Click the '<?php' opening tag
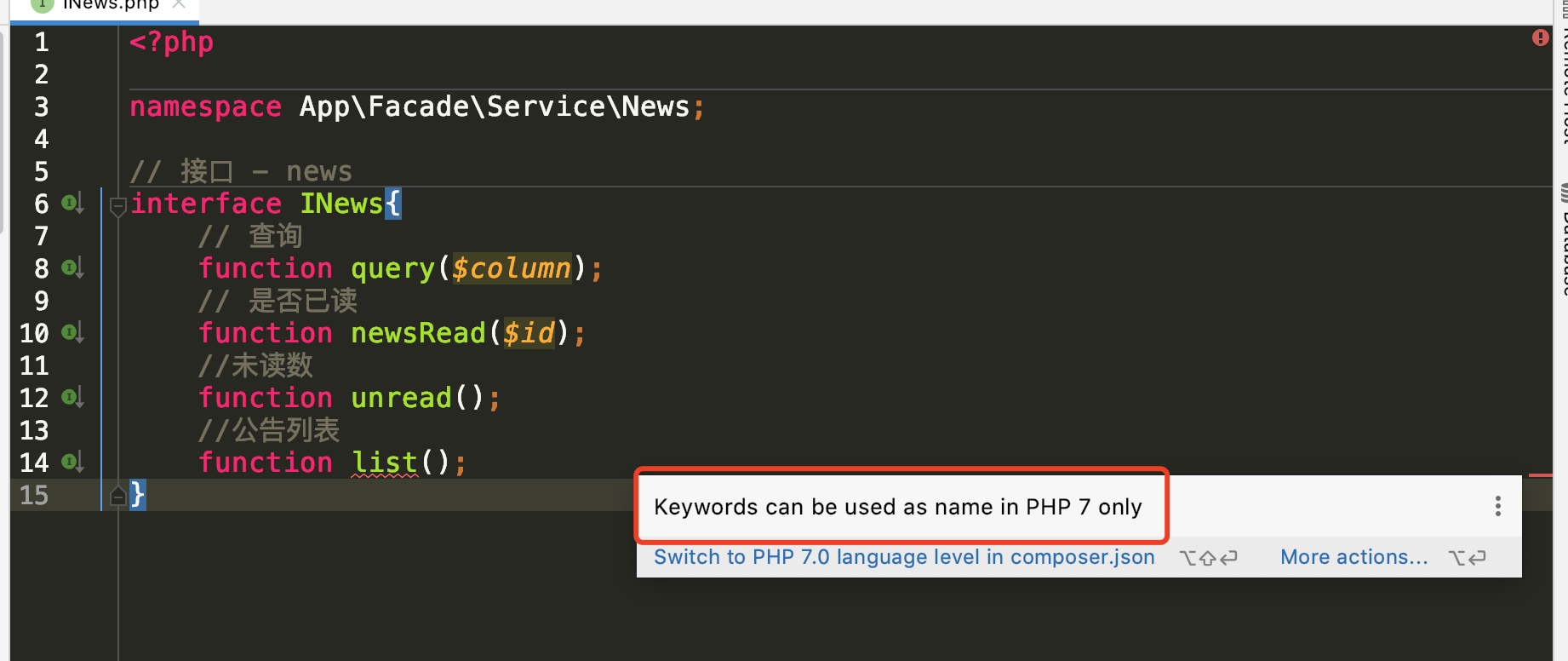 171,42
